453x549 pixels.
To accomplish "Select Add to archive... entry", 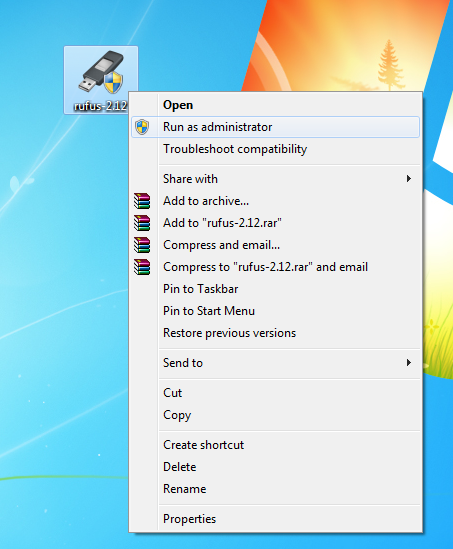I will tap(276, 201).
